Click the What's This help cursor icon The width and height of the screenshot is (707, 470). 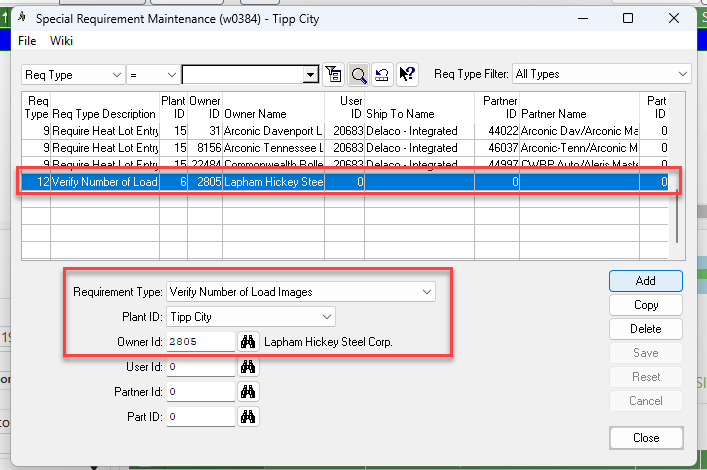click(407, 74)
